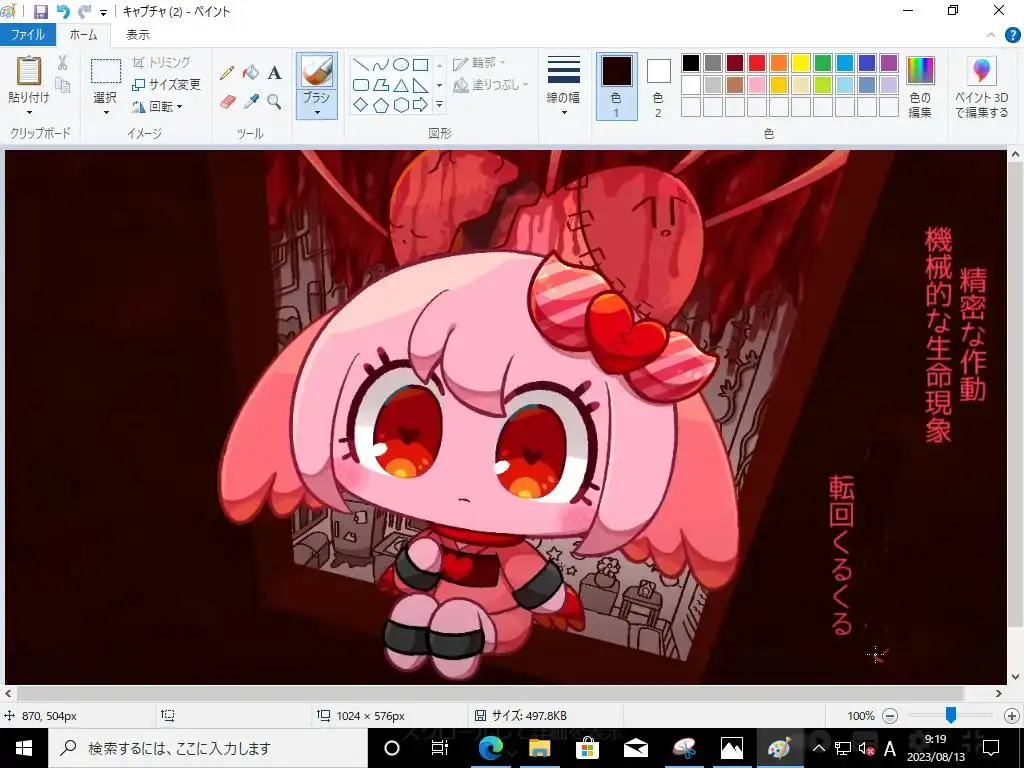Screen dimensions: 1024x768
Task: Click the vertical scrollbar down arrow
Action: (1016, 677)
